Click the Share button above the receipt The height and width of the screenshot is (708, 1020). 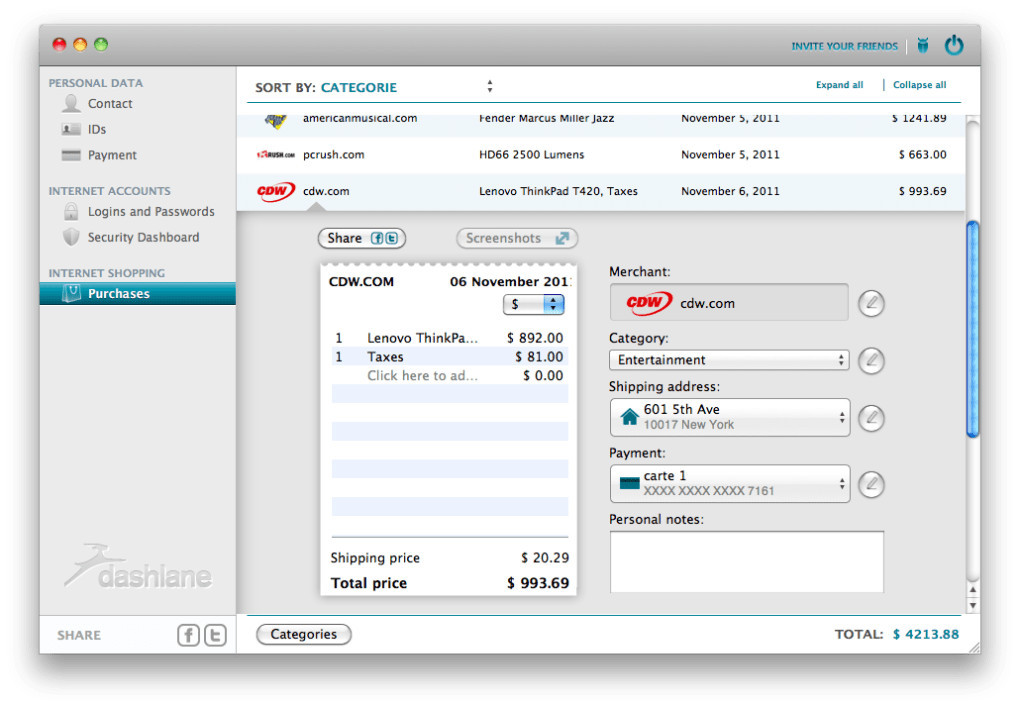(x=362, y=238)
